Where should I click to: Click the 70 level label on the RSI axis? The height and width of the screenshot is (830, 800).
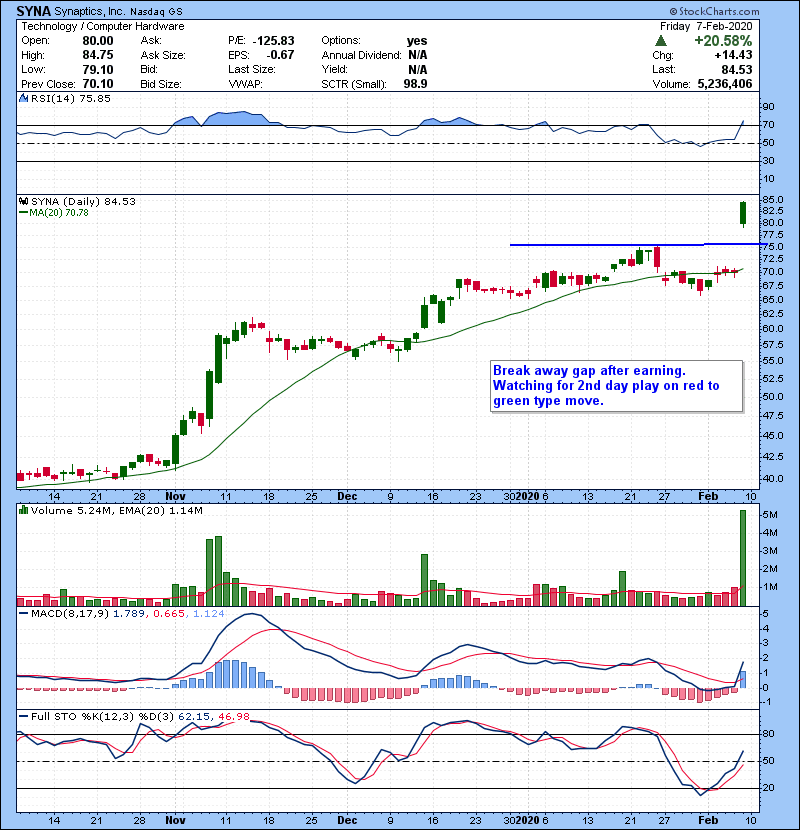768,125
